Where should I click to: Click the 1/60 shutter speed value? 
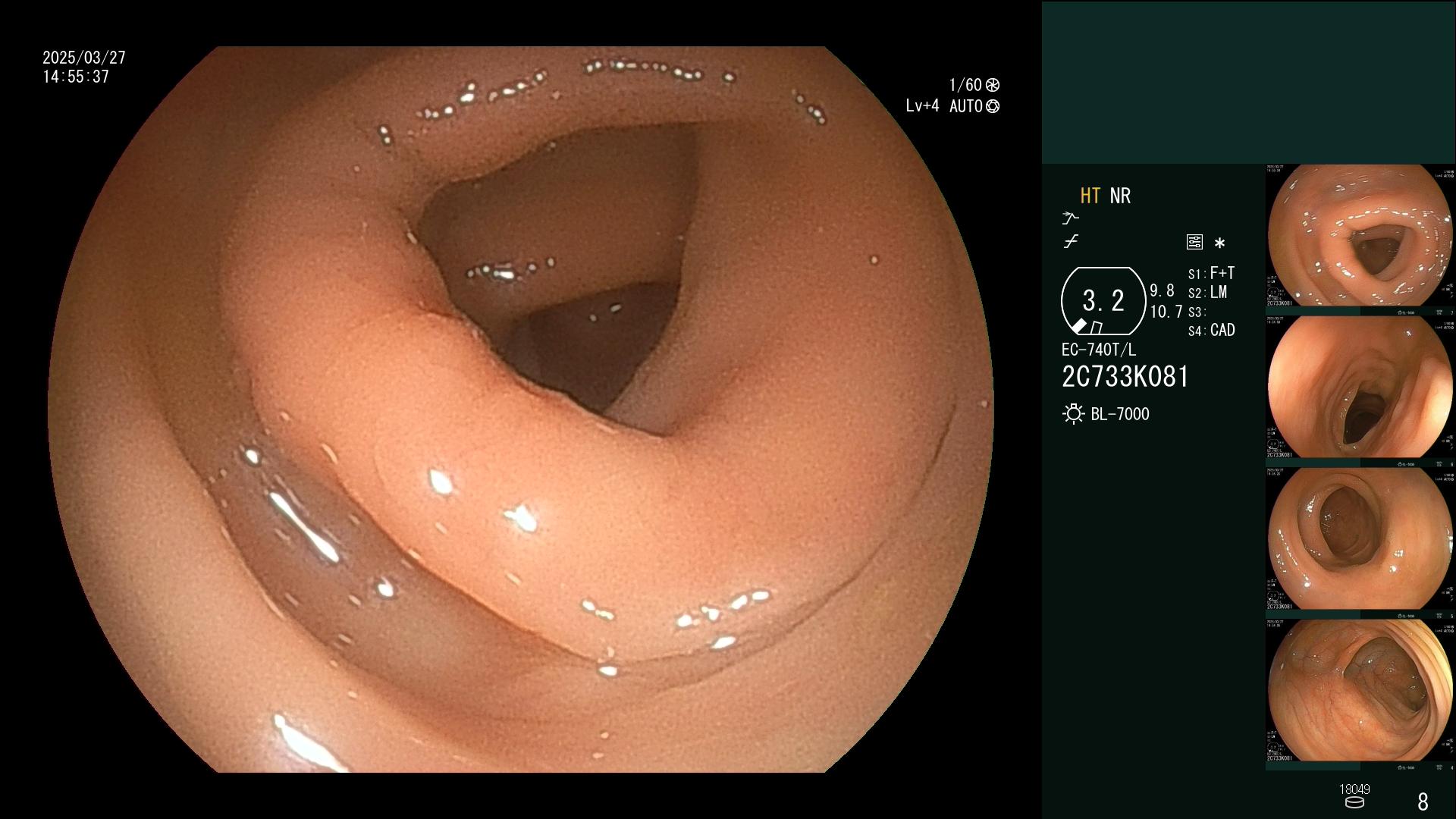point(965,85)
